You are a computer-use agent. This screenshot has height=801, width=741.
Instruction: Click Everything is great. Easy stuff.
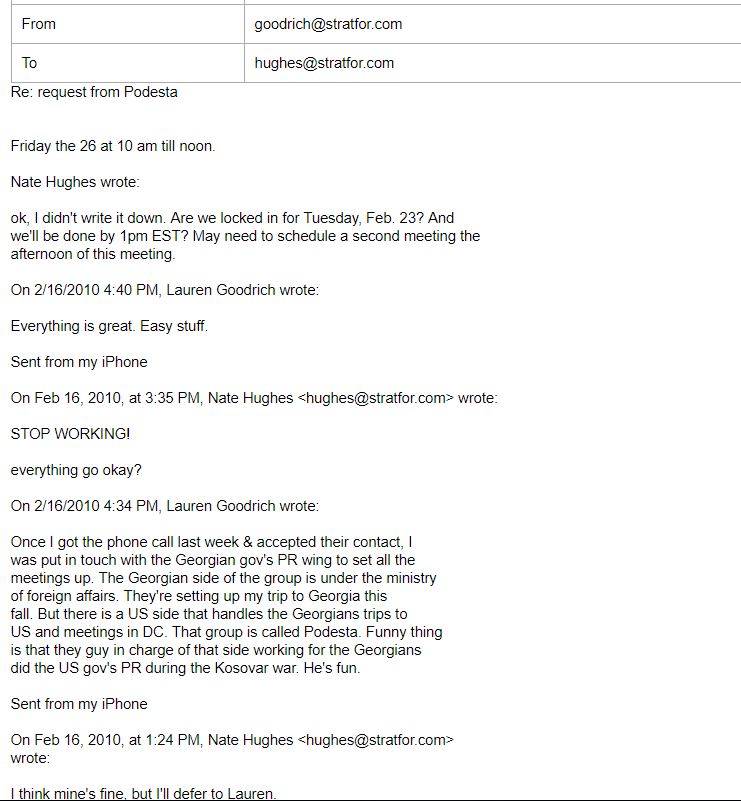tap(109, 326)
